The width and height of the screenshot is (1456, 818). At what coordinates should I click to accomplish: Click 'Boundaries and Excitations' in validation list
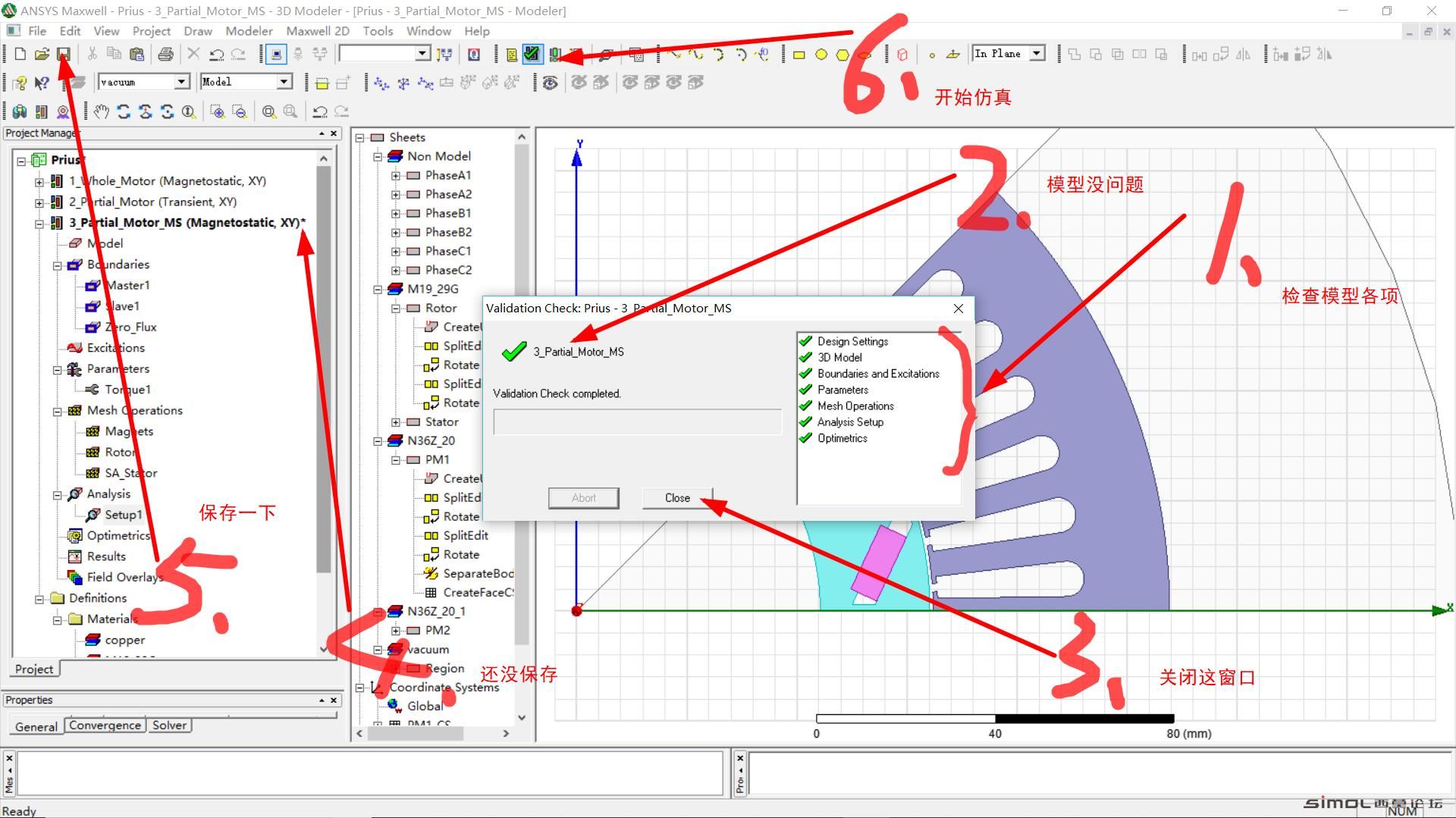pyautogui.click(x=878, y=374)
